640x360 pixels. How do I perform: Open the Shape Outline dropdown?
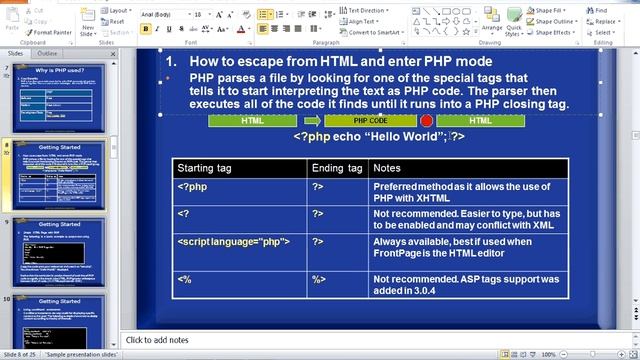[x=552, y=21]
